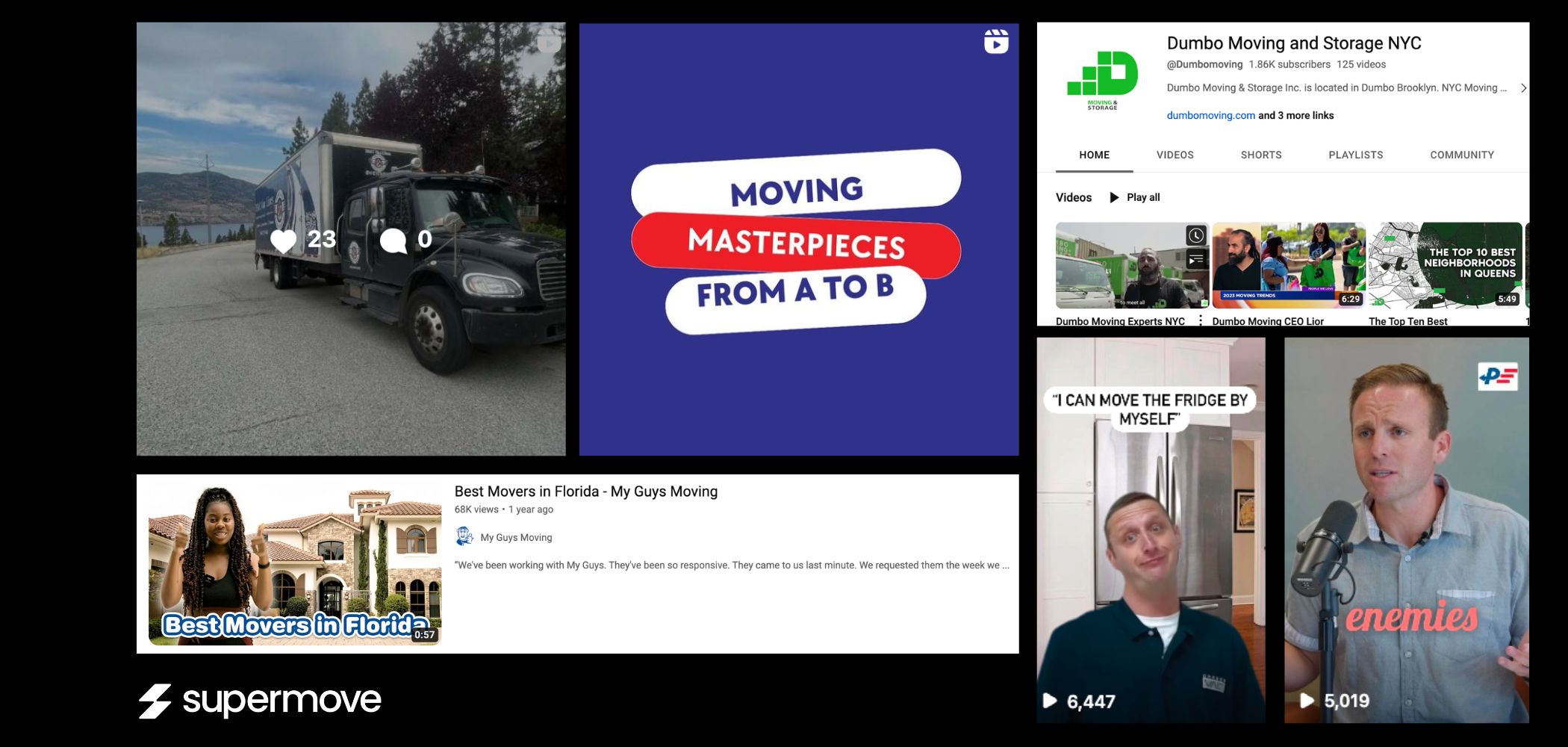Open the Best Movers in Florida video thumbnail
This screenshot has height=747, width=1568.
[295, 564]
